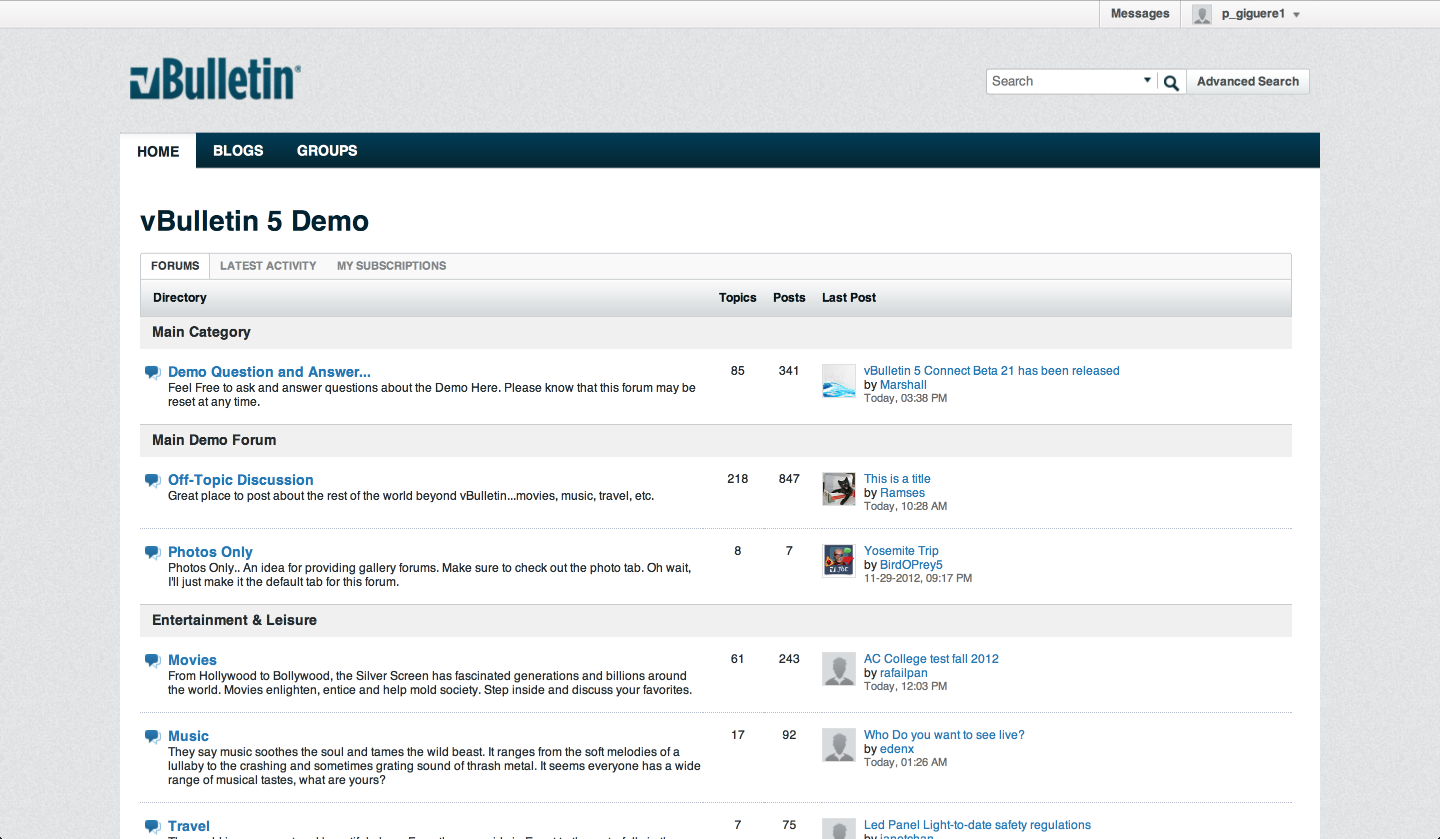The width and height of the screenshot is (1440, 839).
Task: Click the vBulletin logo
Action: pyautogui.click(x=215, y=79)
